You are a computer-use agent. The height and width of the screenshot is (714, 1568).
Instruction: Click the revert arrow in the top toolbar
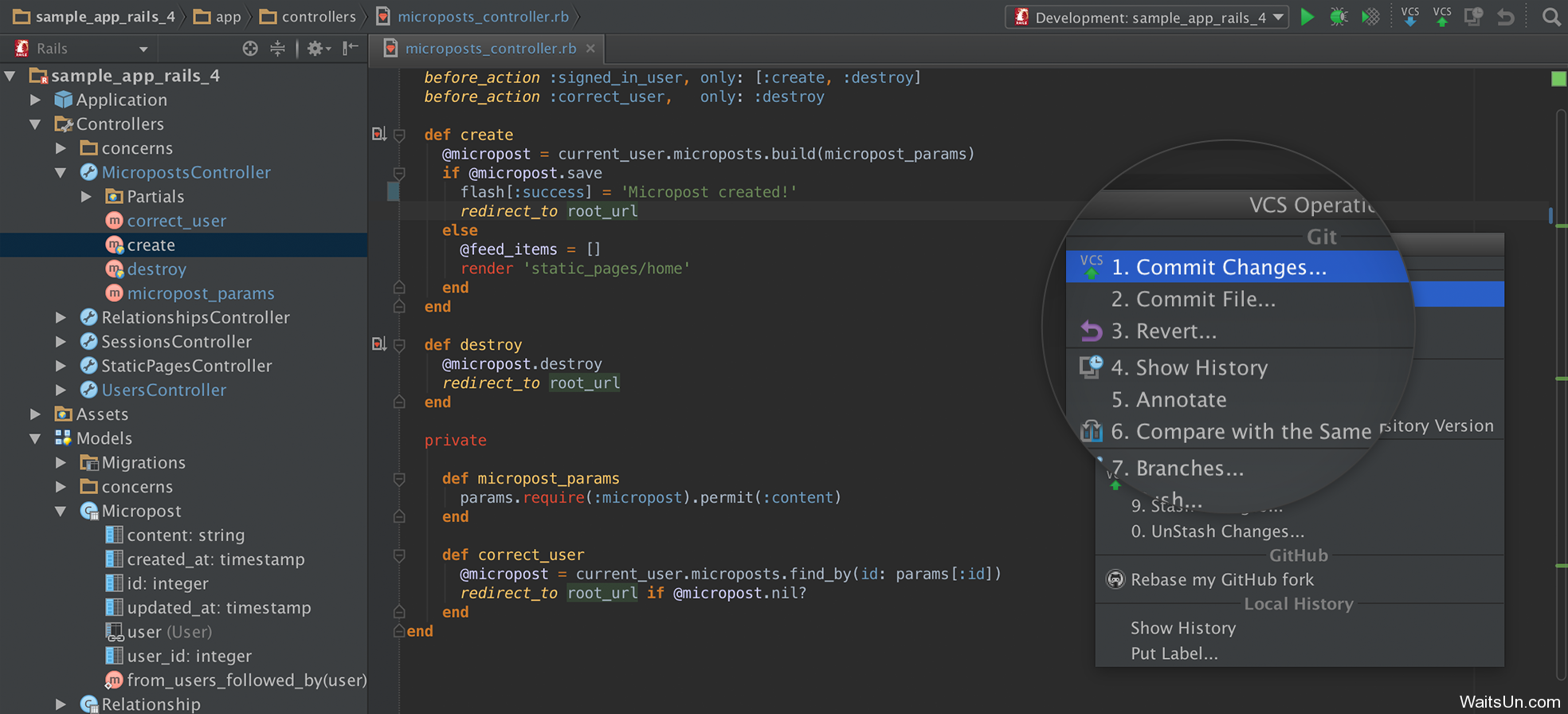click(1505, 17)
